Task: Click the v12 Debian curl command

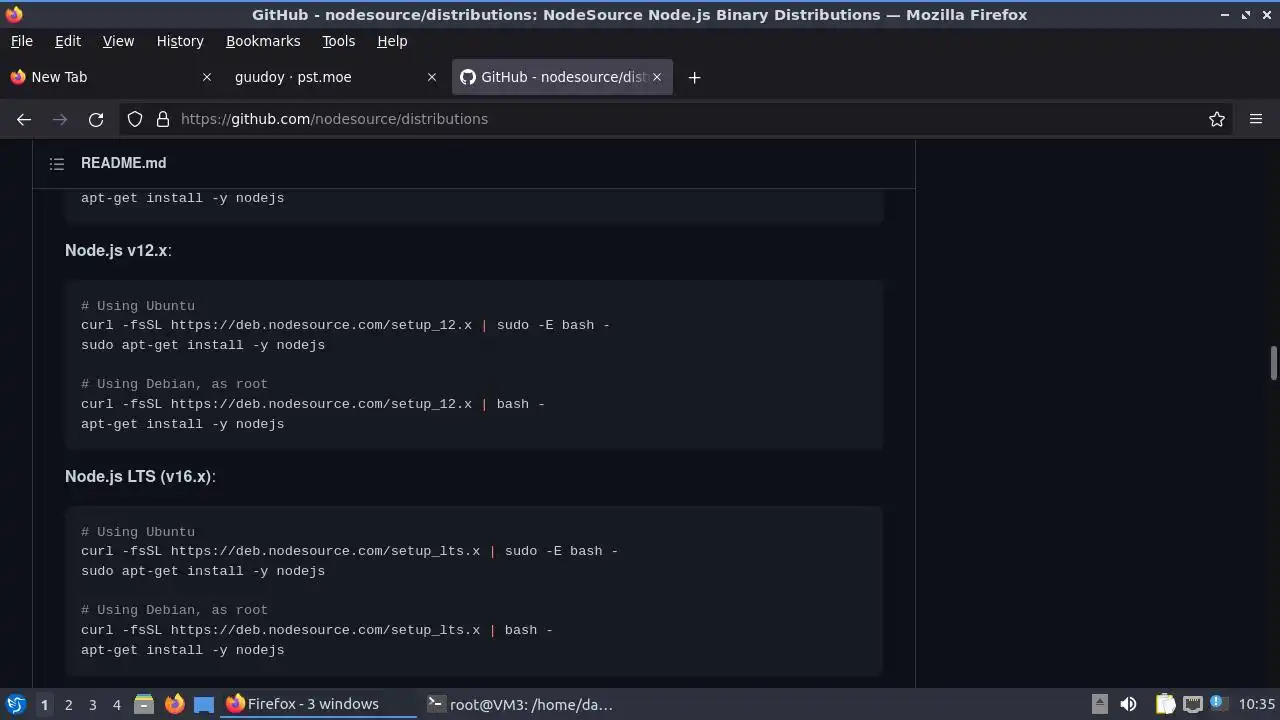Action: tap(313, 404)
